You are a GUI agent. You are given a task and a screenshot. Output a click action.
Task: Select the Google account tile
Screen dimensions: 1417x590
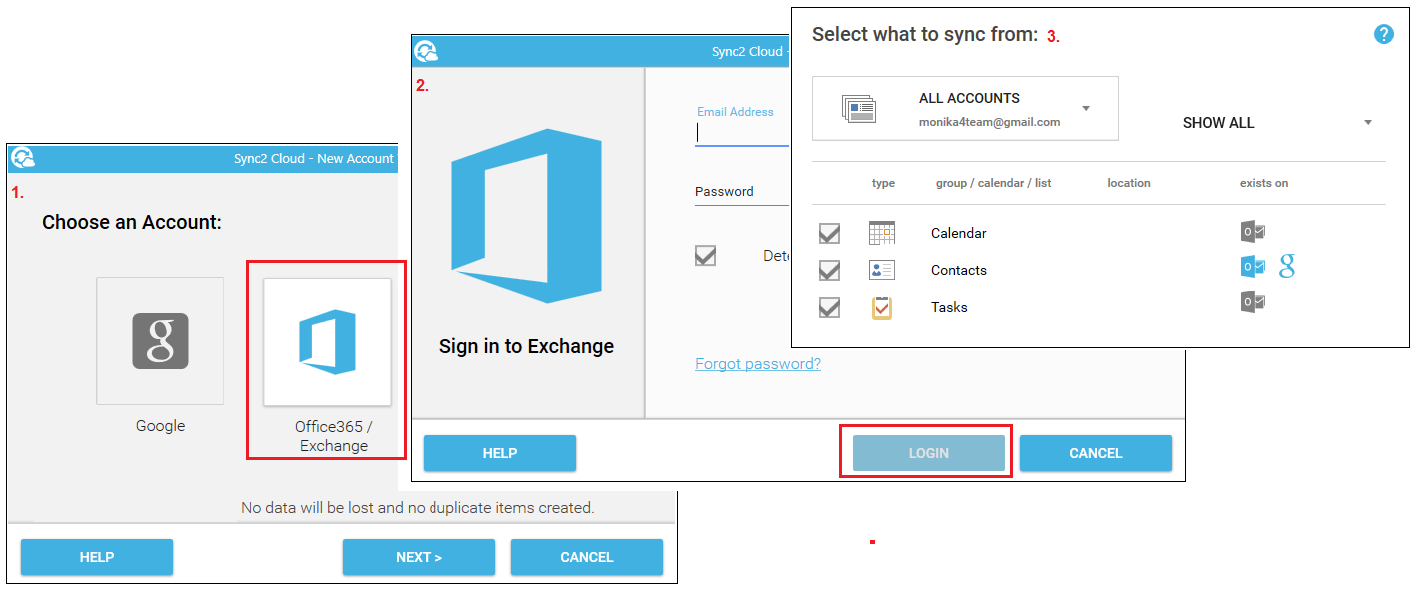[160, 341]
